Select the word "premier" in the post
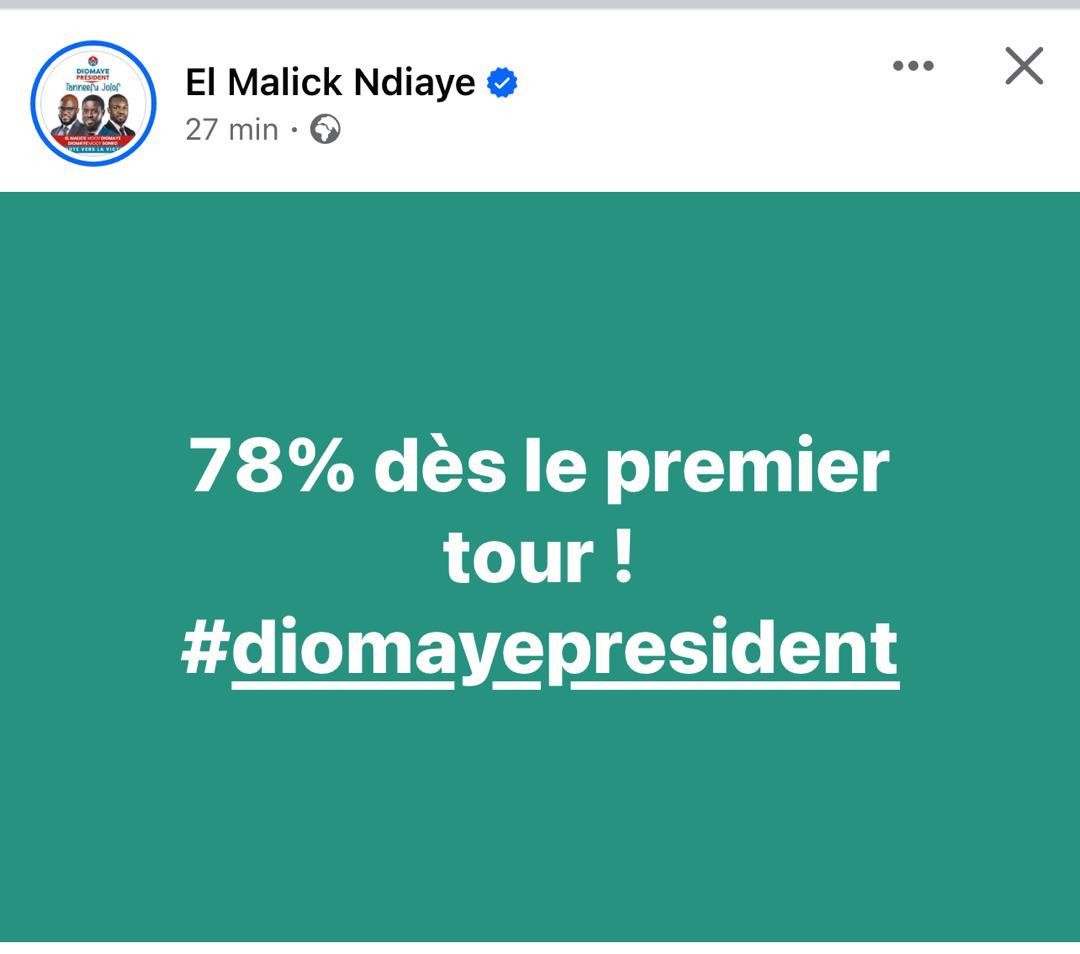 747,466
